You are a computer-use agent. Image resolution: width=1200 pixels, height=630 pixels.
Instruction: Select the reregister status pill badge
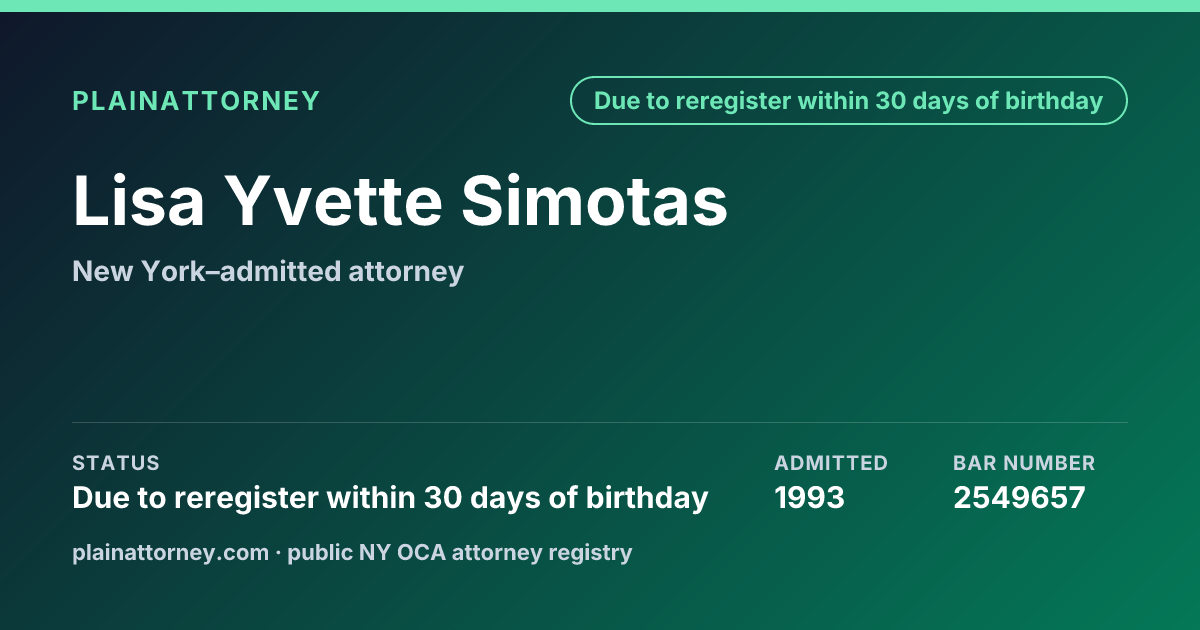849,101
